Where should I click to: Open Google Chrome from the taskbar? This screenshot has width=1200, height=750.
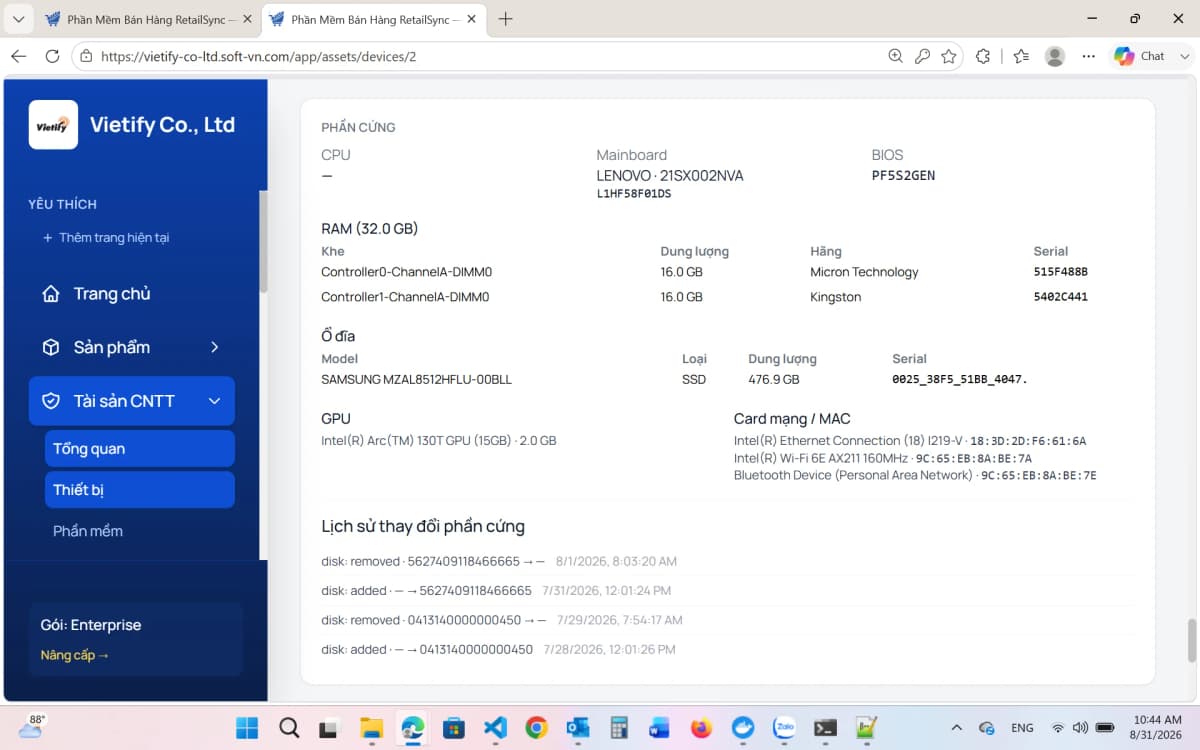coord(536,727)
